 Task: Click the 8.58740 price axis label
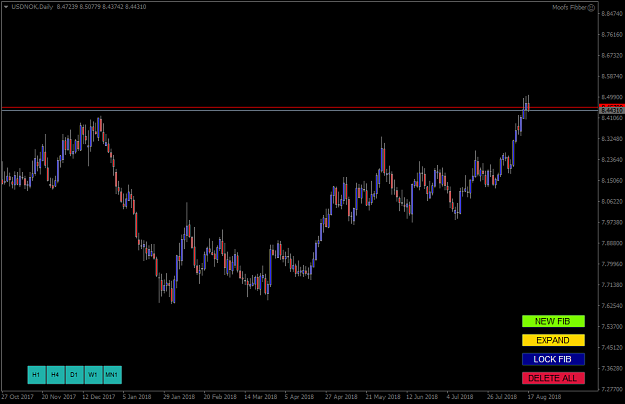[x=612, y=76]
